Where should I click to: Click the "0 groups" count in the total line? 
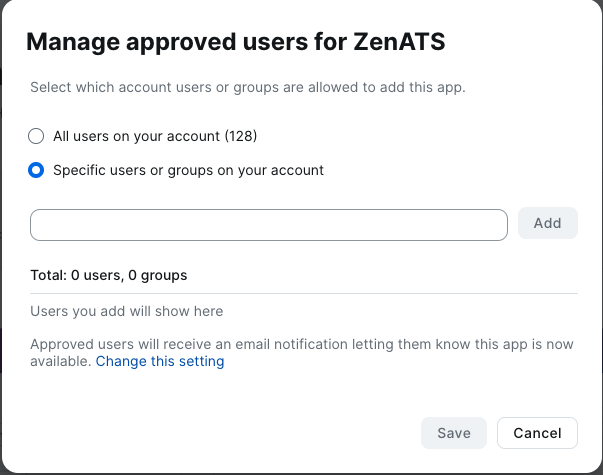click(158, 275)
